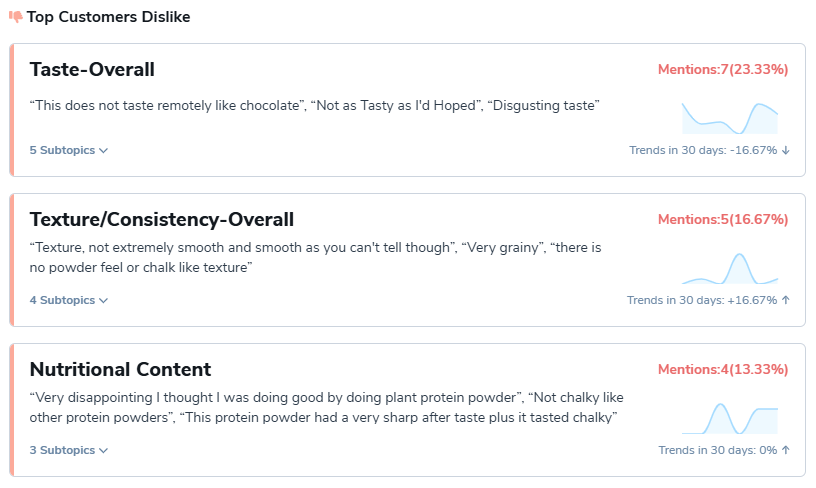Expand 4 Subtopics under Texture/Consistency-Overall

[x=68, y=300]
